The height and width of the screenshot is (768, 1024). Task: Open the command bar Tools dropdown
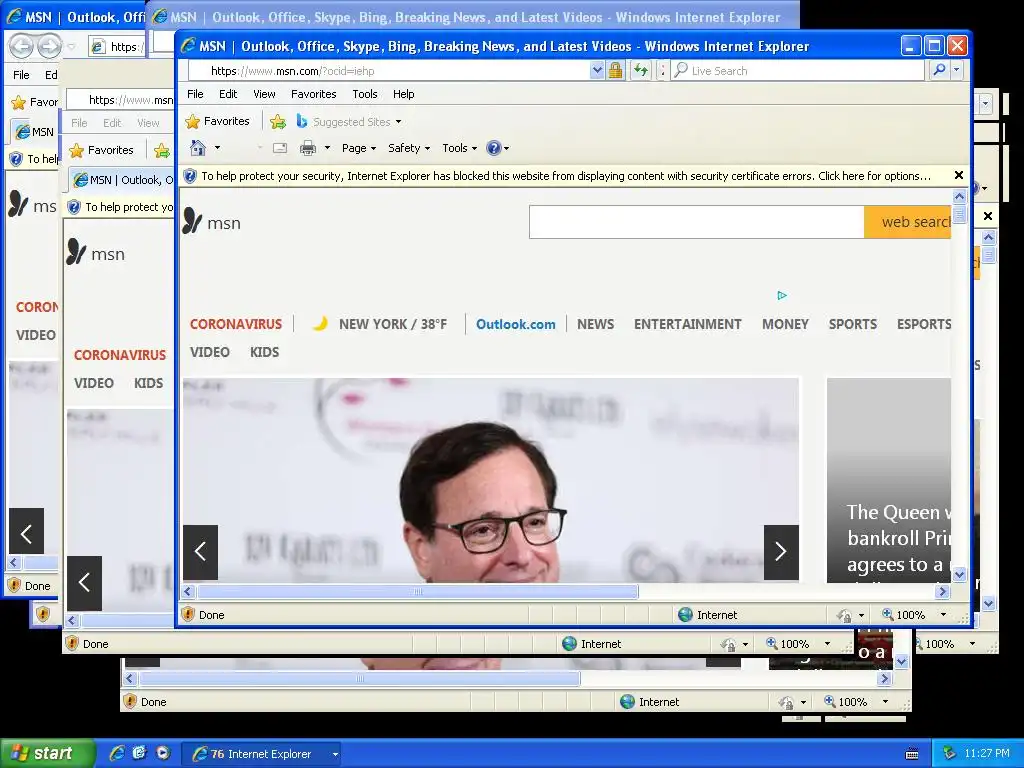click(459, 148)
